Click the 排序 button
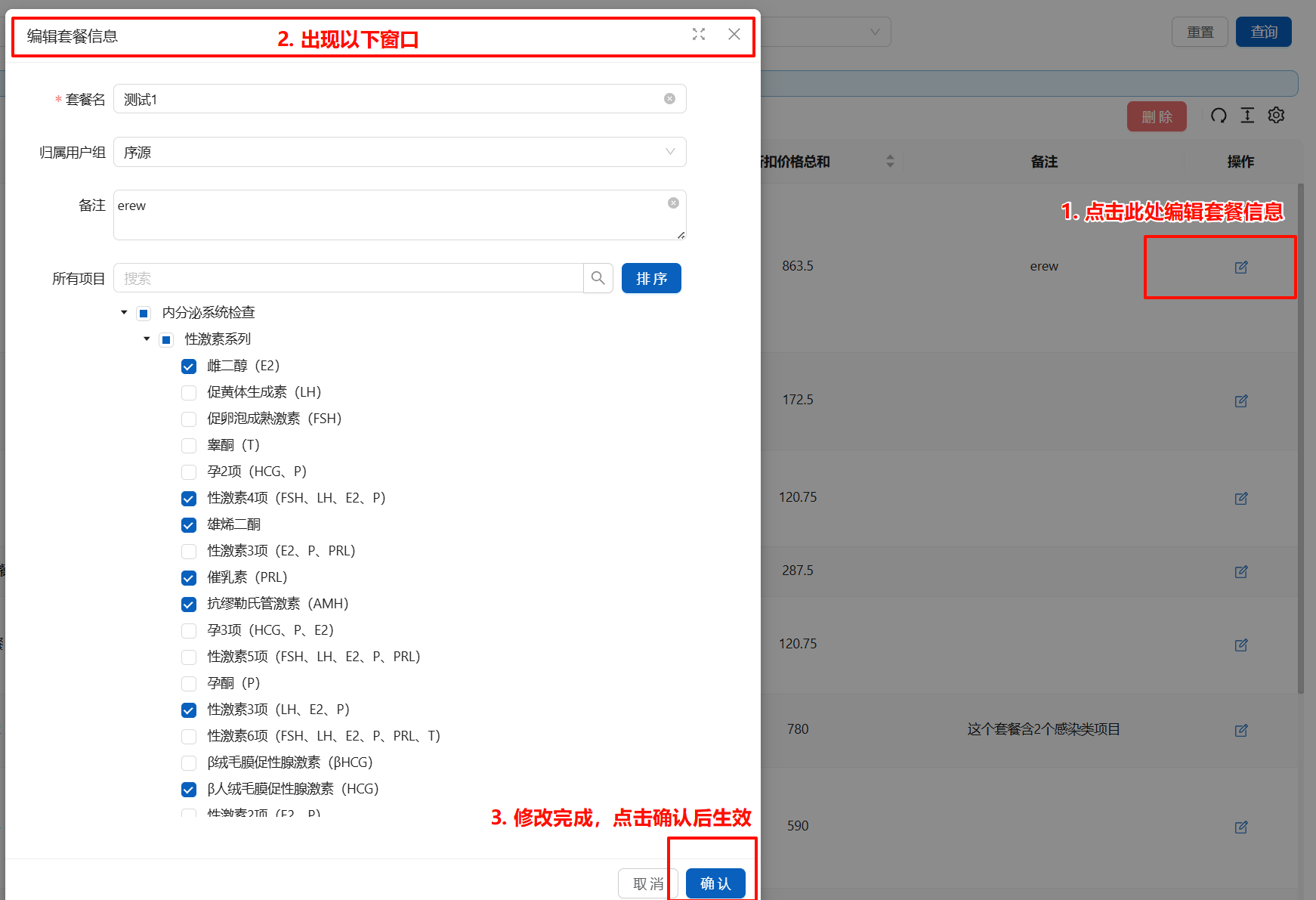 [650, 278]
